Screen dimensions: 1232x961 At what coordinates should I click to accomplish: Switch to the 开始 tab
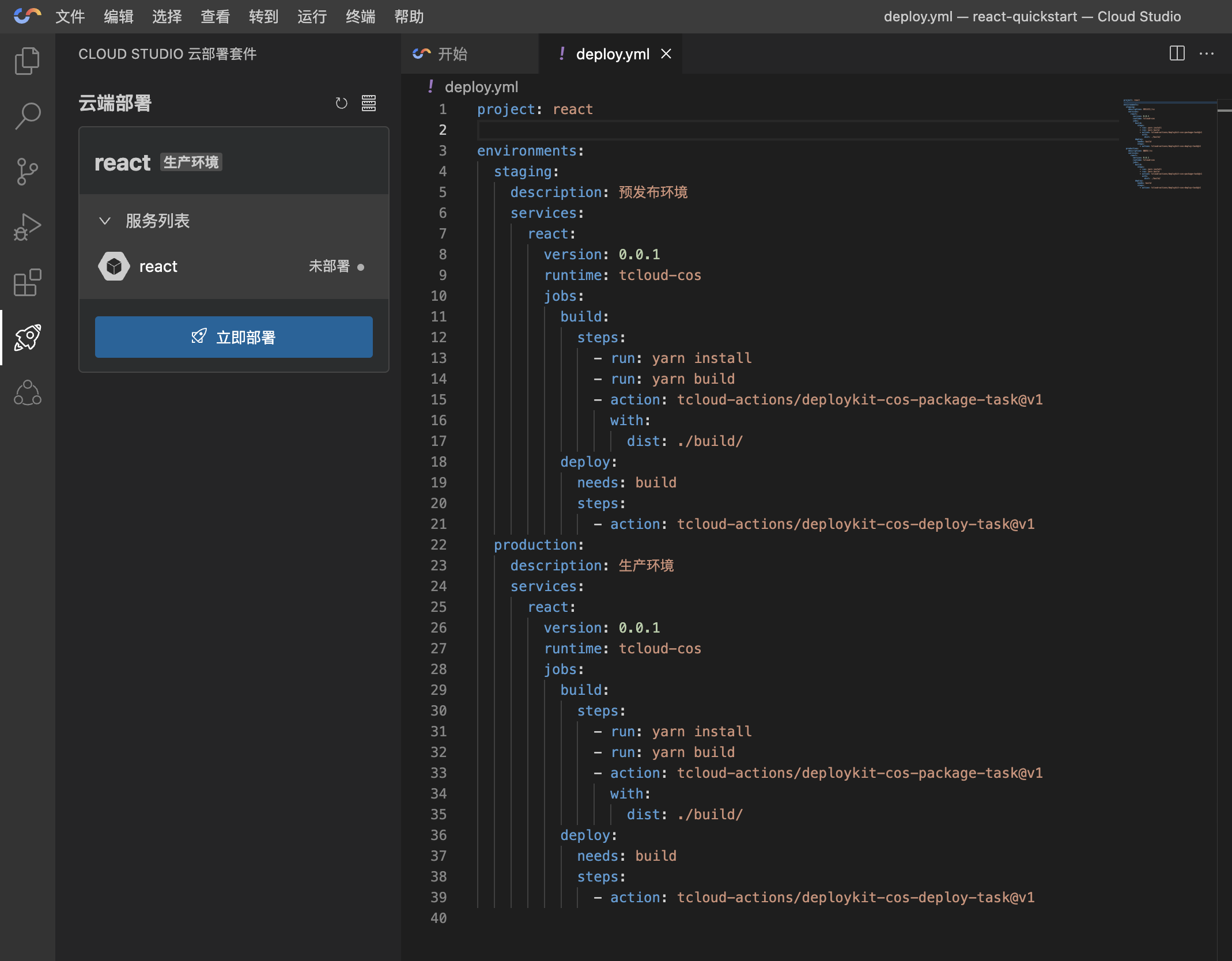pos(470,54)
